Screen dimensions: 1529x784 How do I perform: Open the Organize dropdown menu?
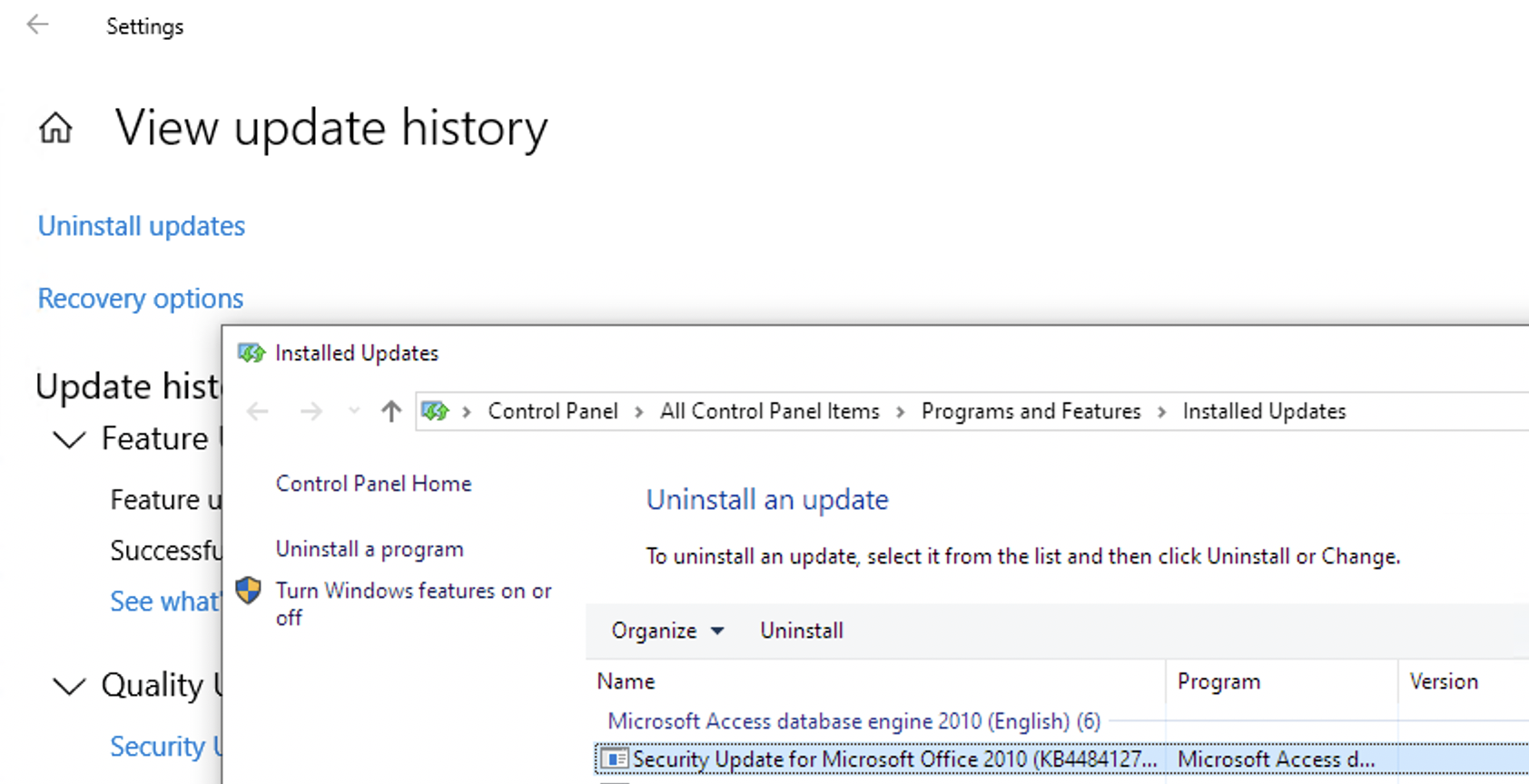tap(667, 631)
